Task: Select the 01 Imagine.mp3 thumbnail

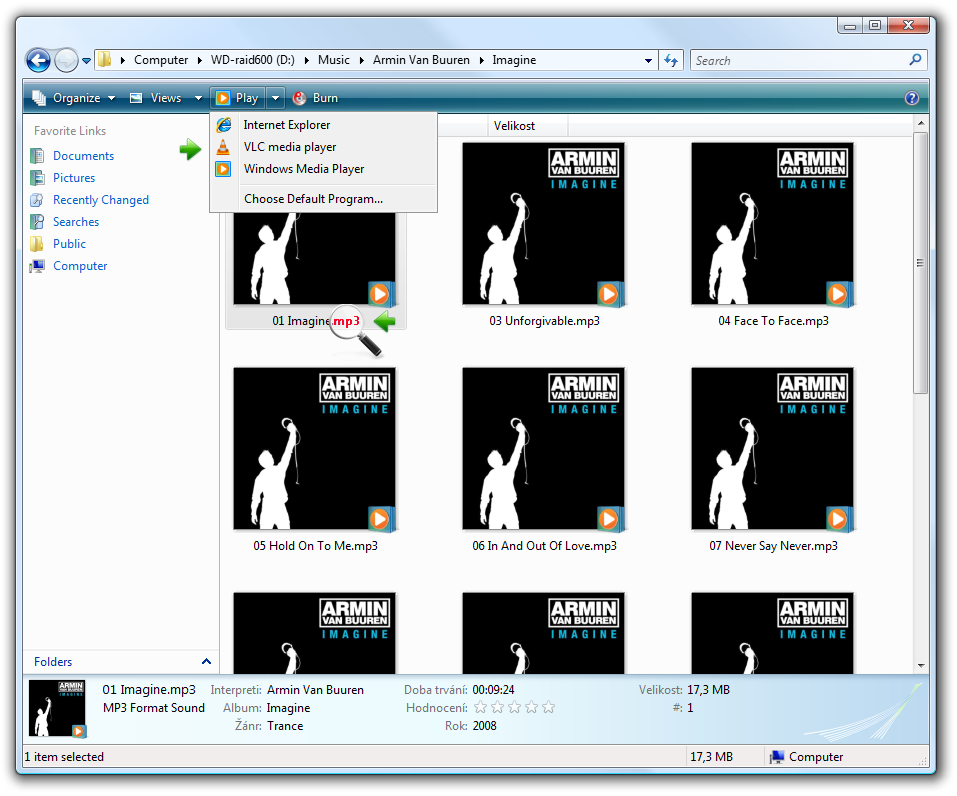Action: 315,258
